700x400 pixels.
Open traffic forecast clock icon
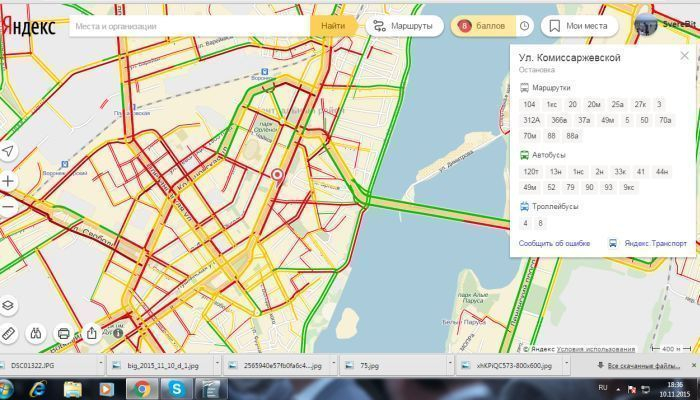(524, 25)
